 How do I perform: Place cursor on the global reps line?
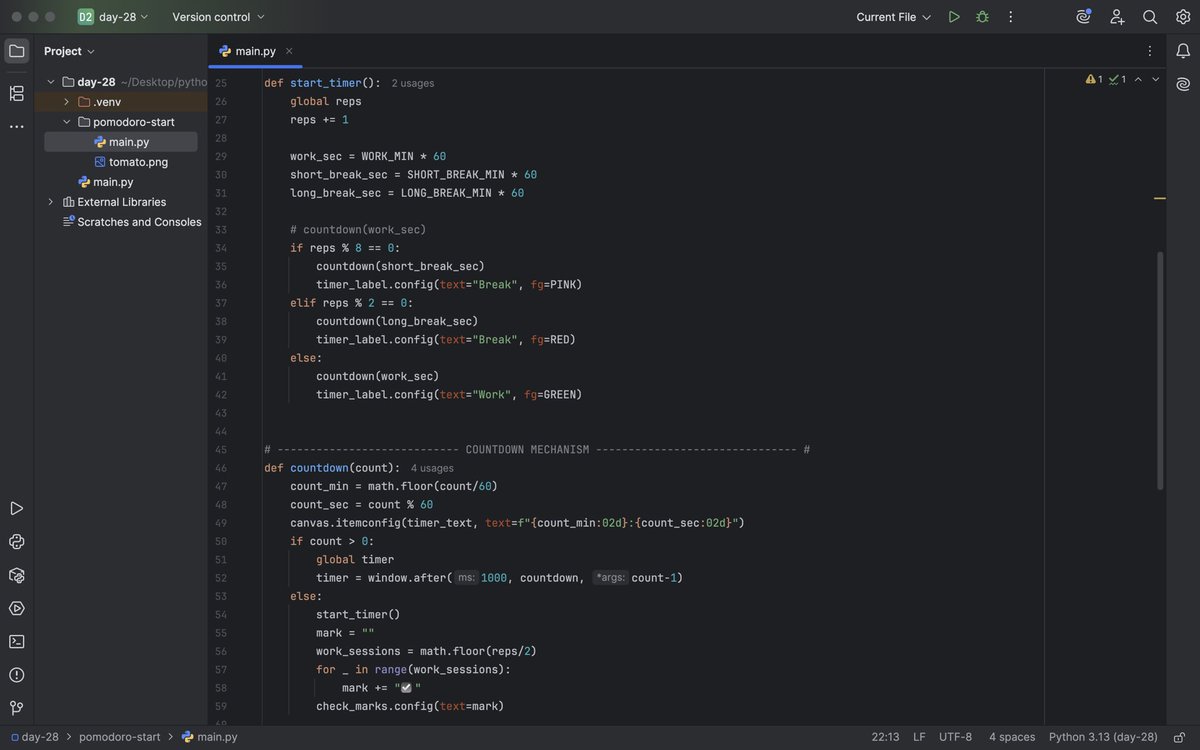(x=326, y=101)
